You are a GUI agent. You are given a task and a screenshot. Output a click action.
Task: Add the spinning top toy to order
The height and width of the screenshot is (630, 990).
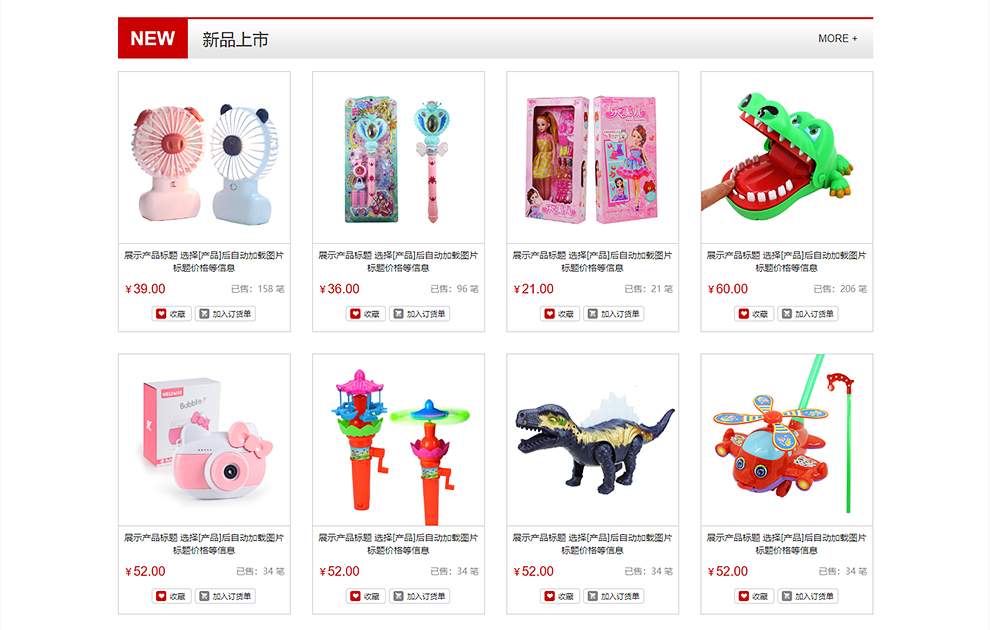click(x=419, y=596)
